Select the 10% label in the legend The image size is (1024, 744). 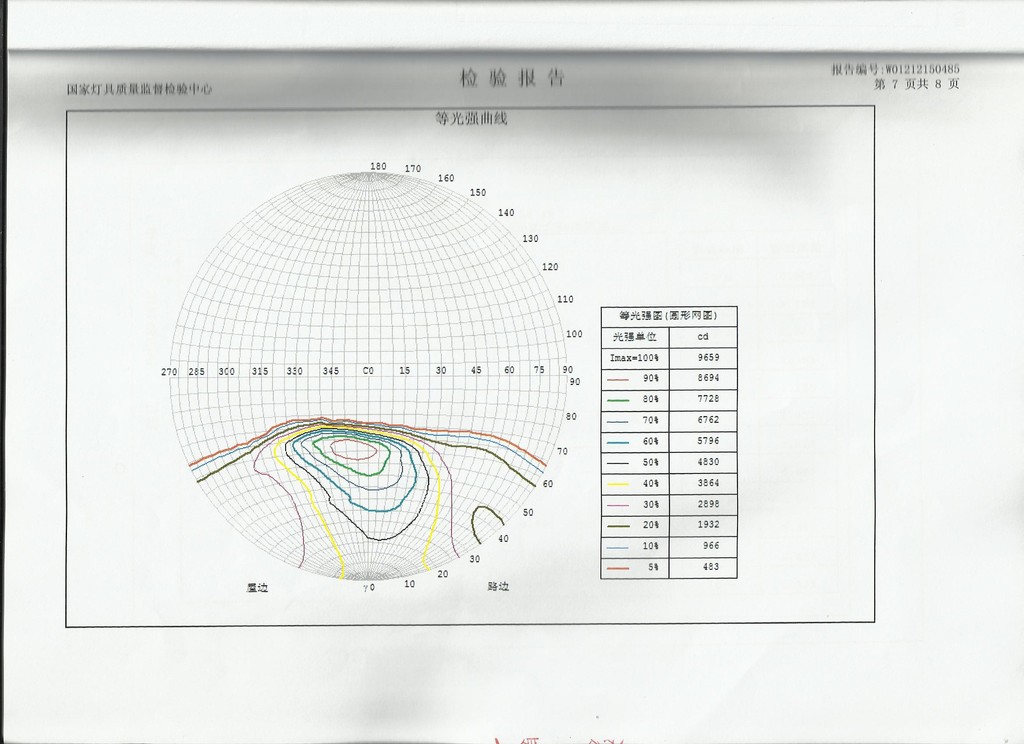[650, 547]
